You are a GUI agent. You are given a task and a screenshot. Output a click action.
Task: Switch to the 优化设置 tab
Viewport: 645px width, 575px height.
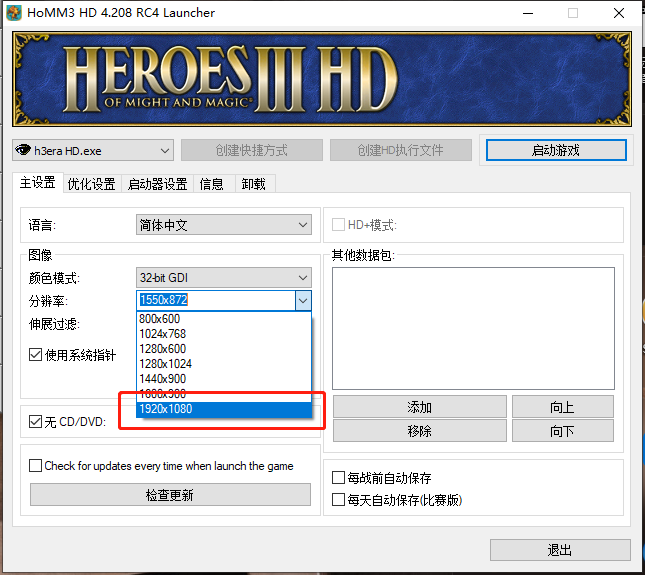click(x=91, y=184)
